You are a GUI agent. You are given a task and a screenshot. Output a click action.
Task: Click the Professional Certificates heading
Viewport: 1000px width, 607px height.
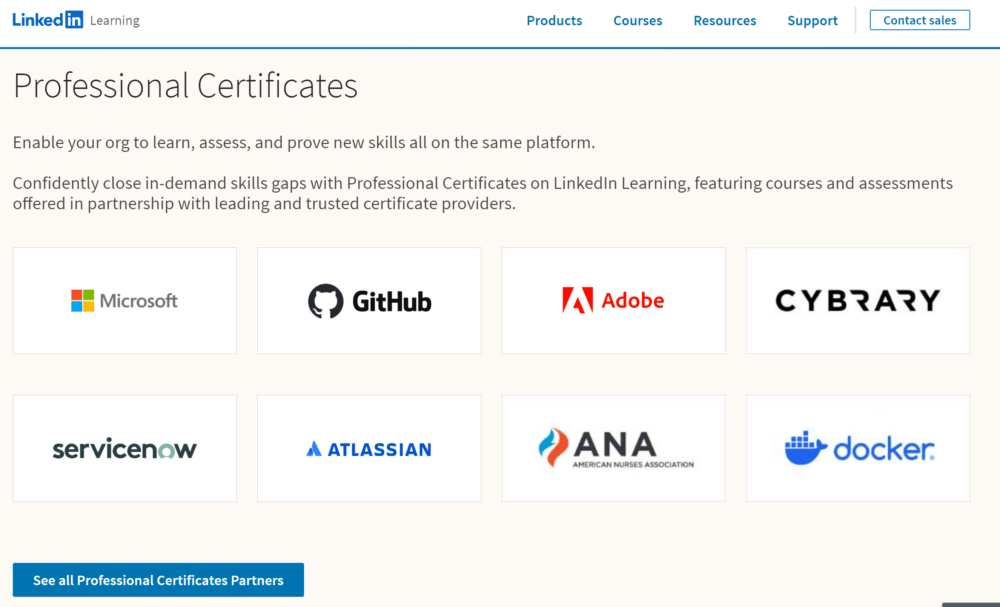(185, 86)
